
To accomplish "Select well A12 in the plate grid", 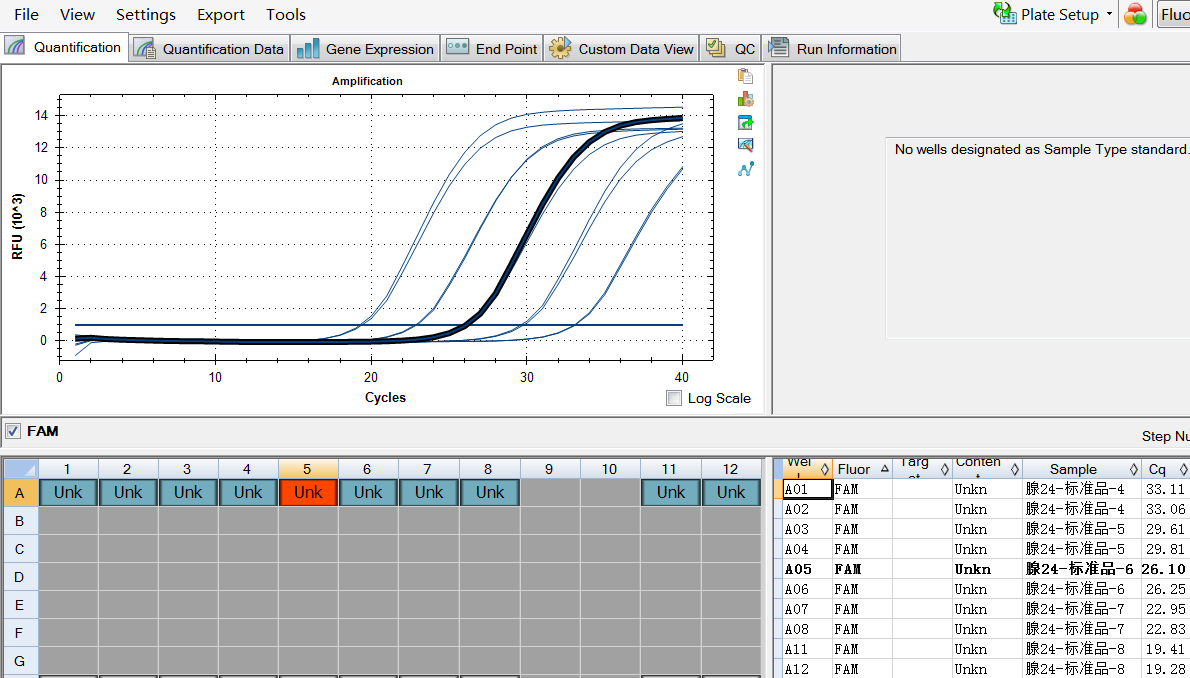I will pyautogui.click(x=731, y=493).
